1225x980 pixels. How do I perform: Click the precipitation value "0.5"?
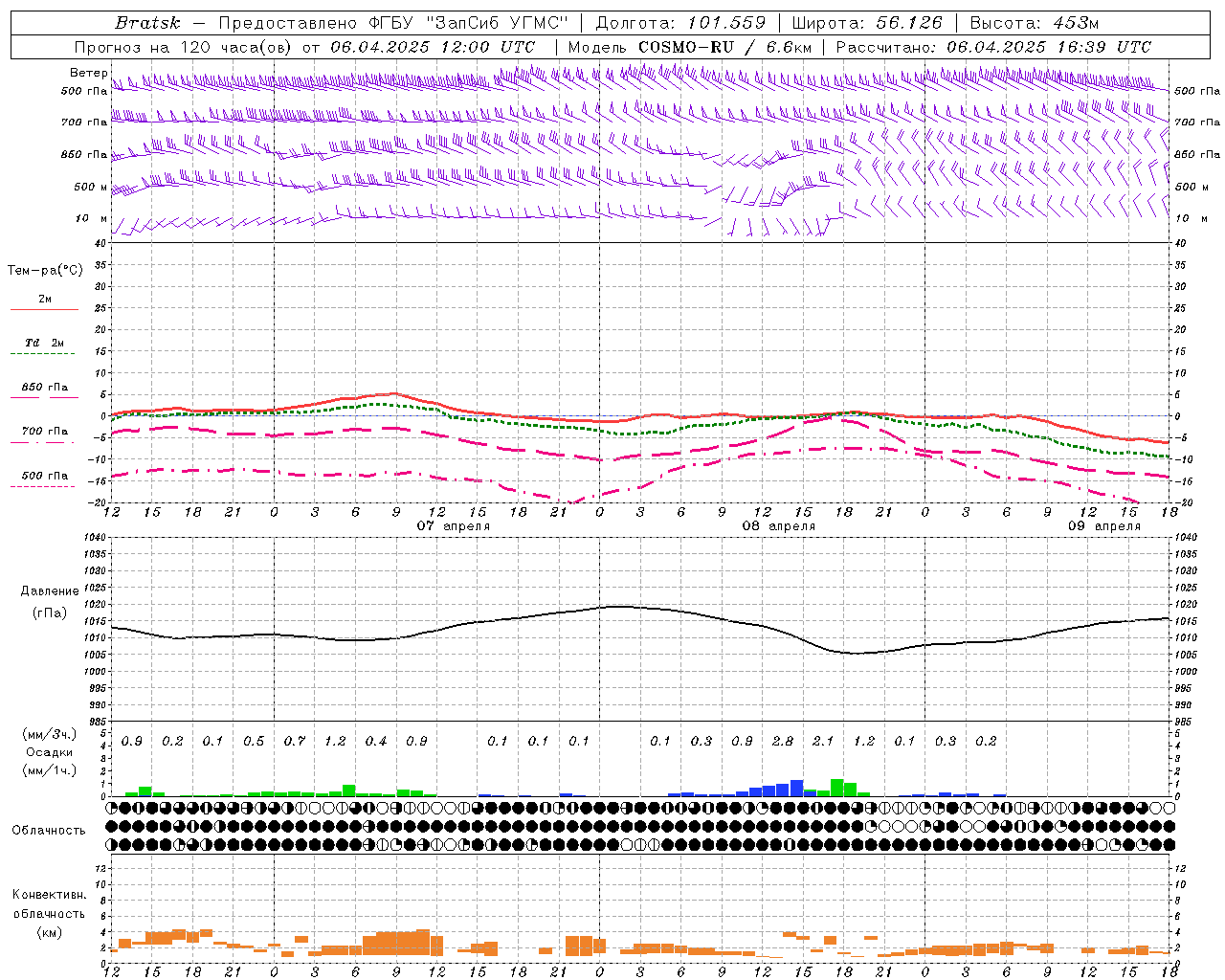pyautogui.click(x=254, y=742)
